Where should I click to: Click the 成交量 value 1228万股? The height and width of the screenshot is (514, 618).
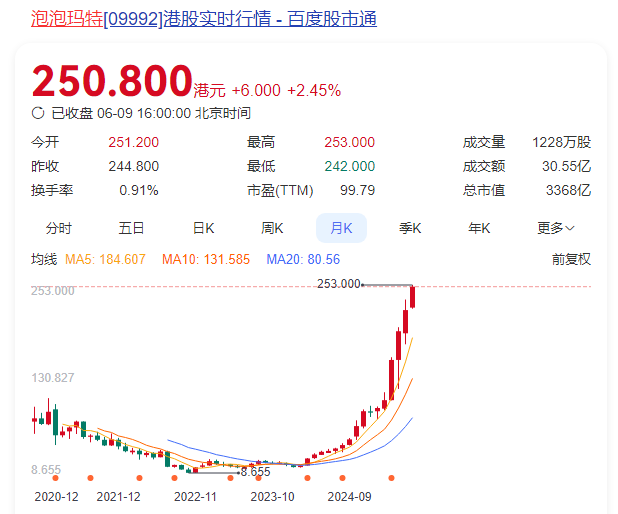click(x=562, y=142)
